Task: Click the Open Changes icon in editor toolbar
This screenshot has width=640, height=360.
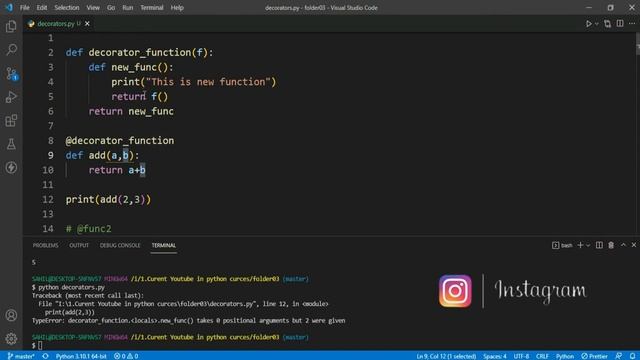Action: click(607, 24)
